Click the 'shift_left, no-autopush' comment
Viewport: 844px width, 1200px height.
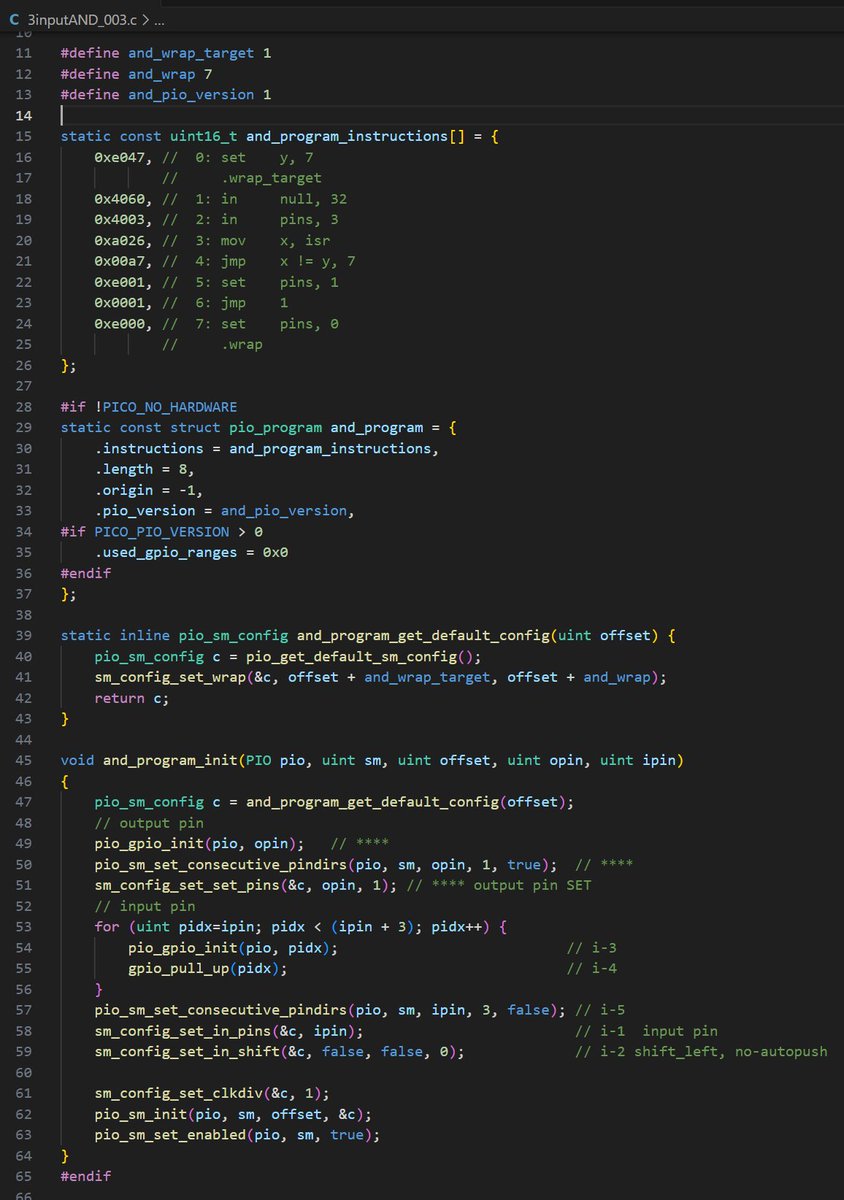[x=730, y=1053]
